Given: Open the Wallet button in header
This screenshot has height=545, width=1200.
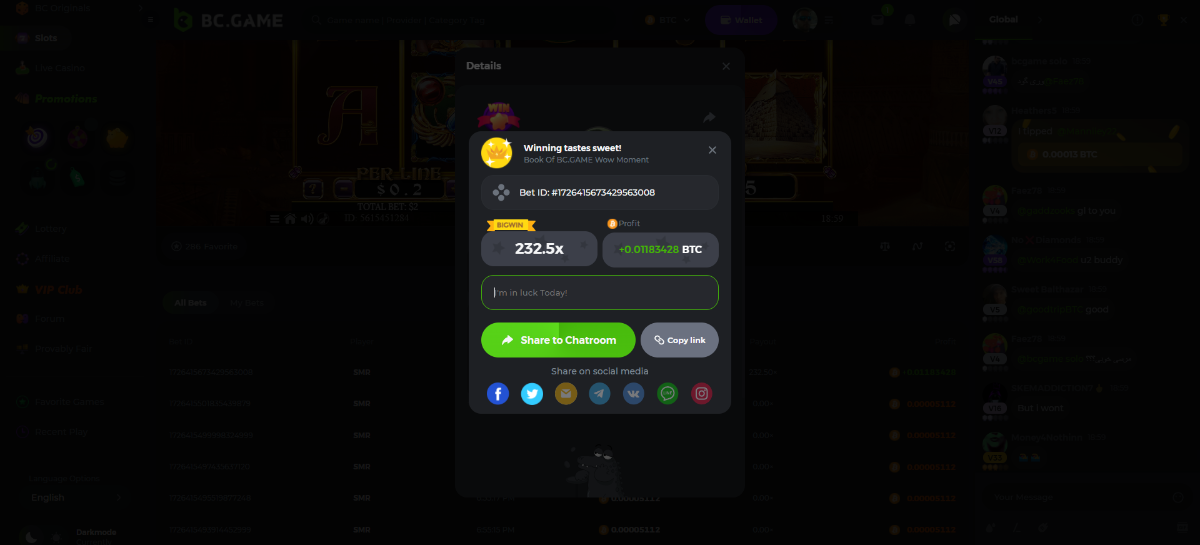Looking at the screenshot, I should coord(741,20).
